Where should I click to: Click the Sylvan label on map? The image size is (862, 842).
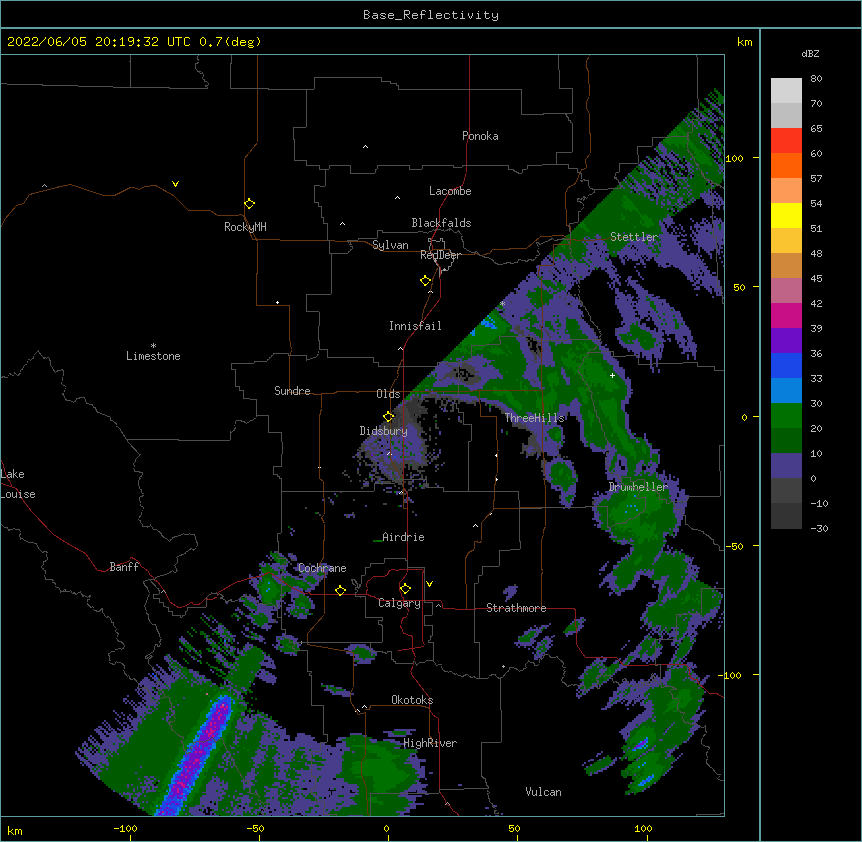tap(390, 245)
